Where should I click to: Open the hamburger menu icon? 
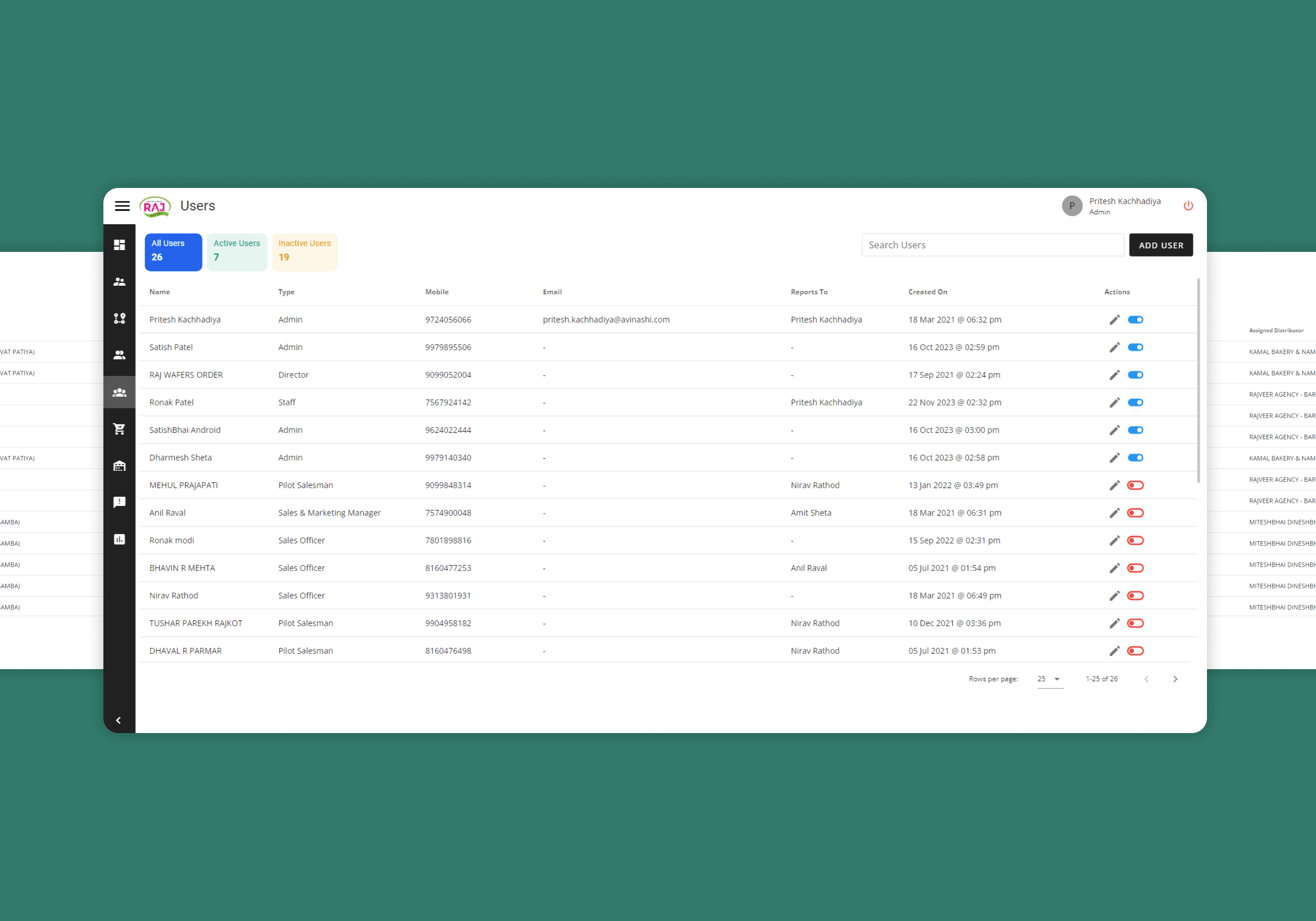(x=122, y=206)
